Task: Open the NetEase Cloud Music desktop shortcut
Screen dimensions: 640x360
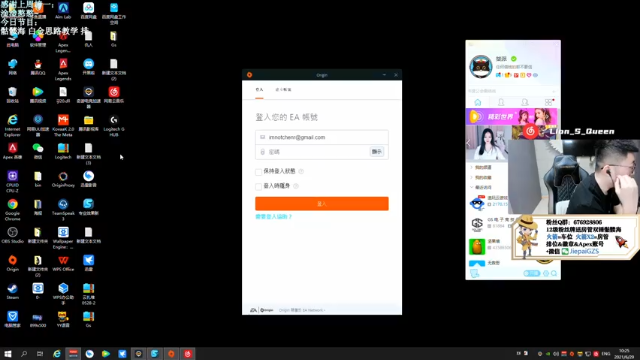Action: point(114,95)
